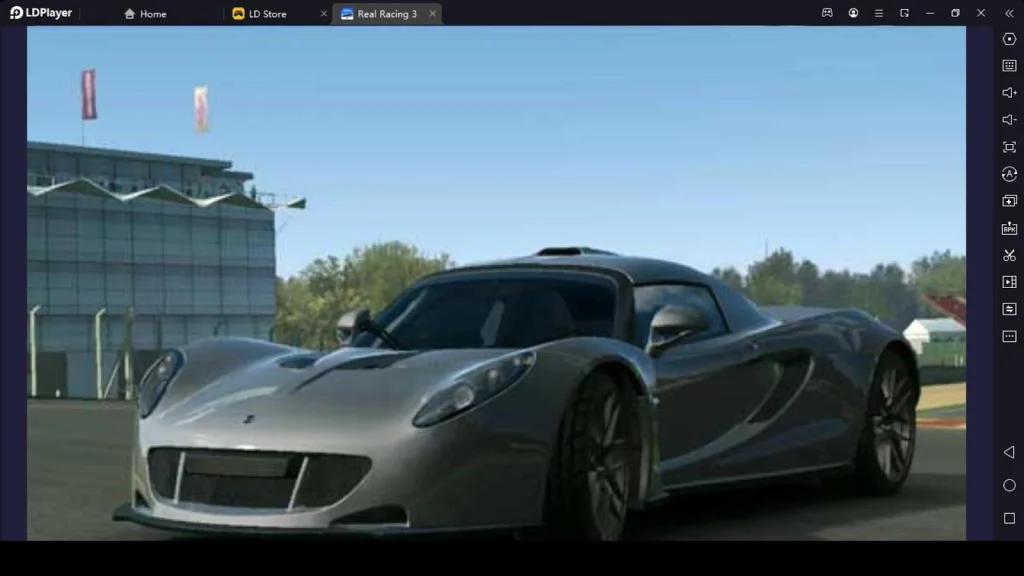Tap the Android recent apps square button
This screenshot has width=1024, height=576.
click(1009, 519)
